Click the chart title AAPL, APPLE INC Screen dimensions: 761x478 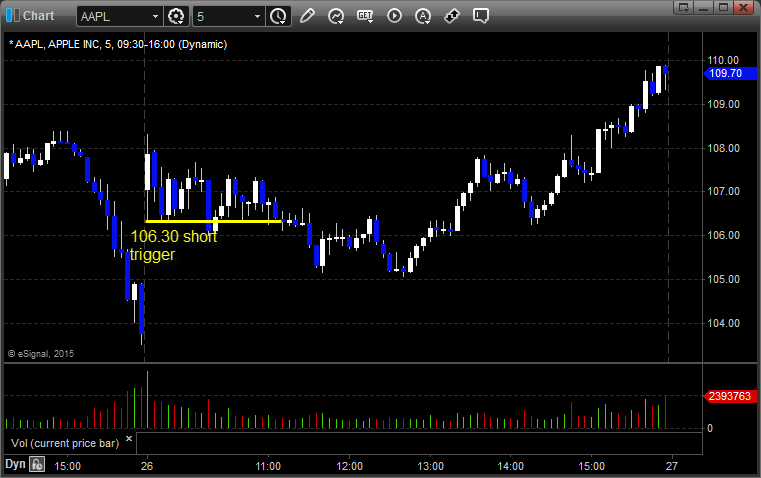118,44
